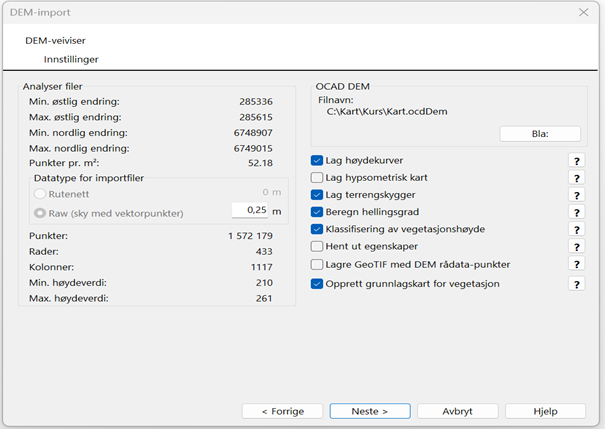Image resolution: width=605 pixels, height=429 pixels.
Task: Open help for Lag hypsometrisk kart
Action: (x=576, y=178)
